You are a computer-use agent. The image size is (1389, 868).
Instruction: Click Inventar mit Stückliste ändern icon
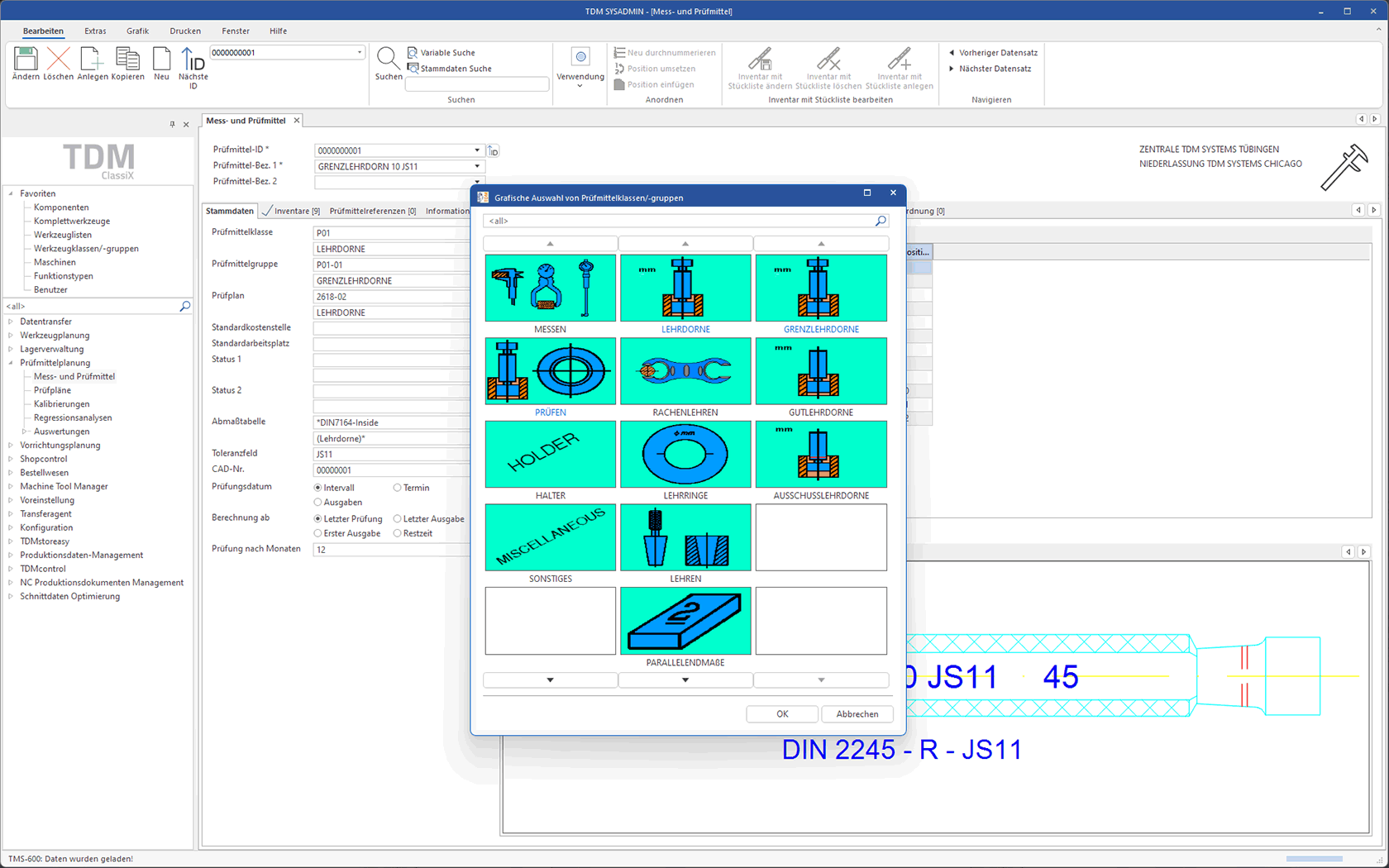760,59
